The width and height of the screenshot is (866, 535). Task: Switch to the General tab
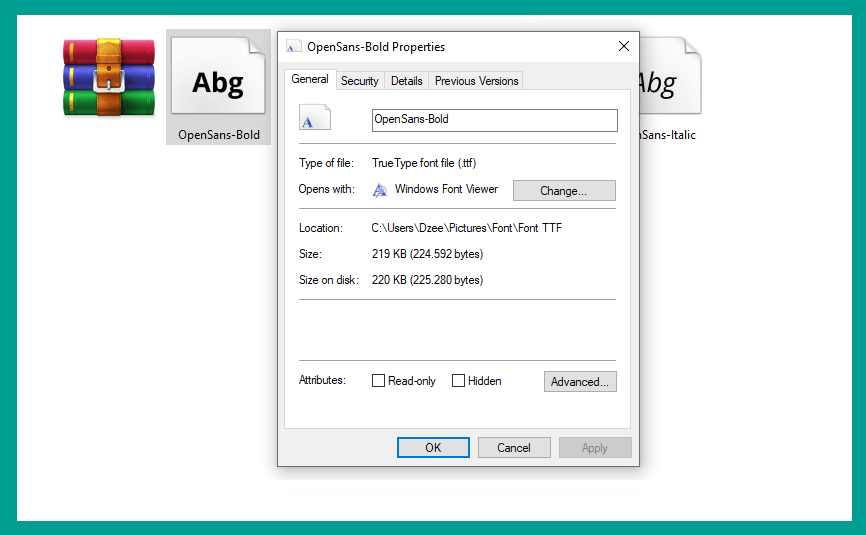coord(310,79)
